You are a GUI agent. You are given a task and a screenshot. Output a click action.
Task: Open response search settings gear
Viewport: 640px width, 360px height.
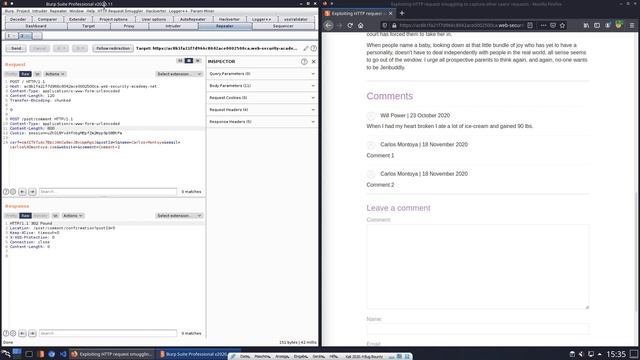(x=13, y=333)
